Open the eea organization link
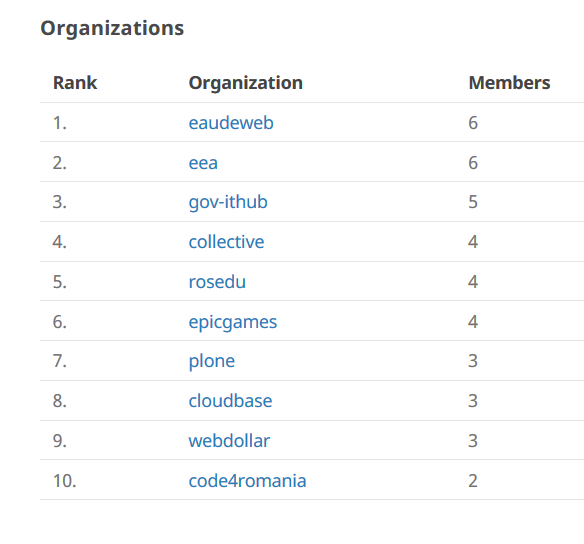 point(203,163)
